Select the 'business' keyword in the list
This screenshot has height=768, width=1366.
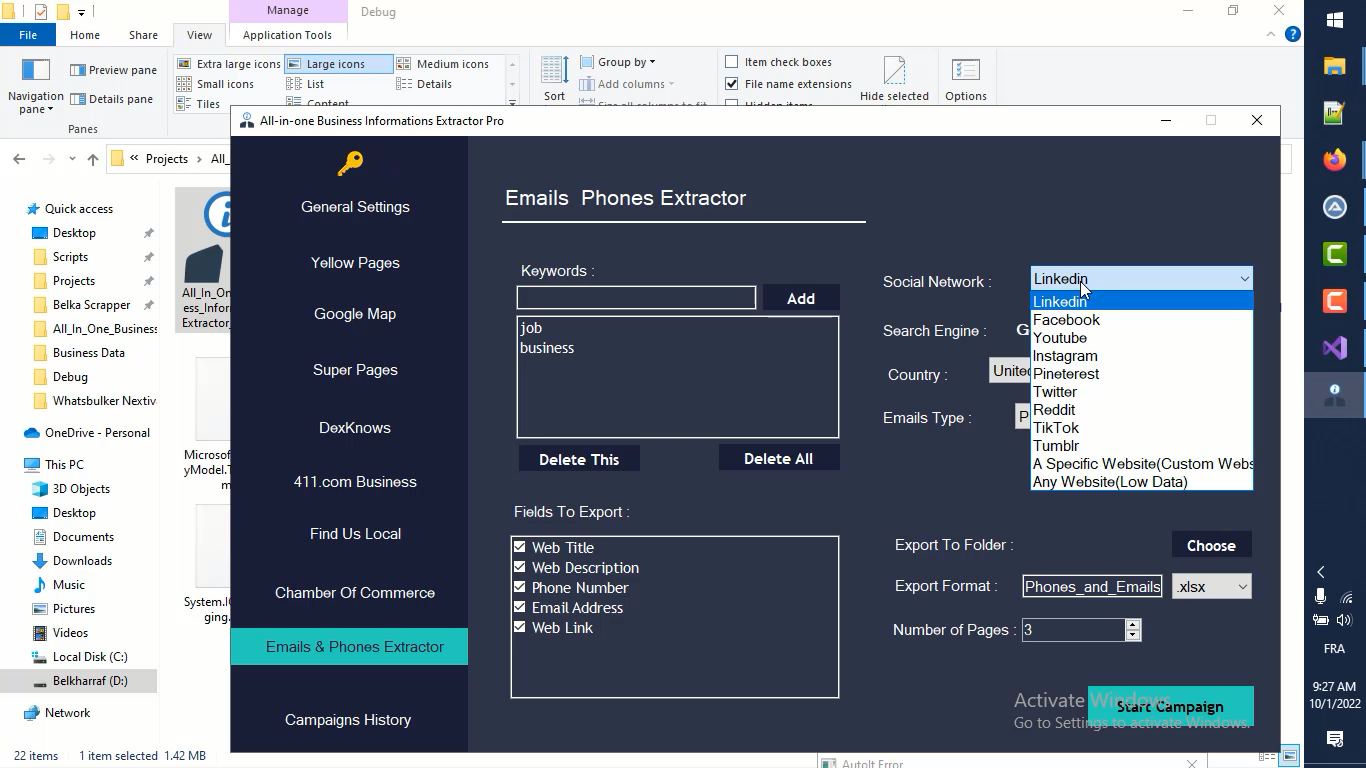[547, 348]
